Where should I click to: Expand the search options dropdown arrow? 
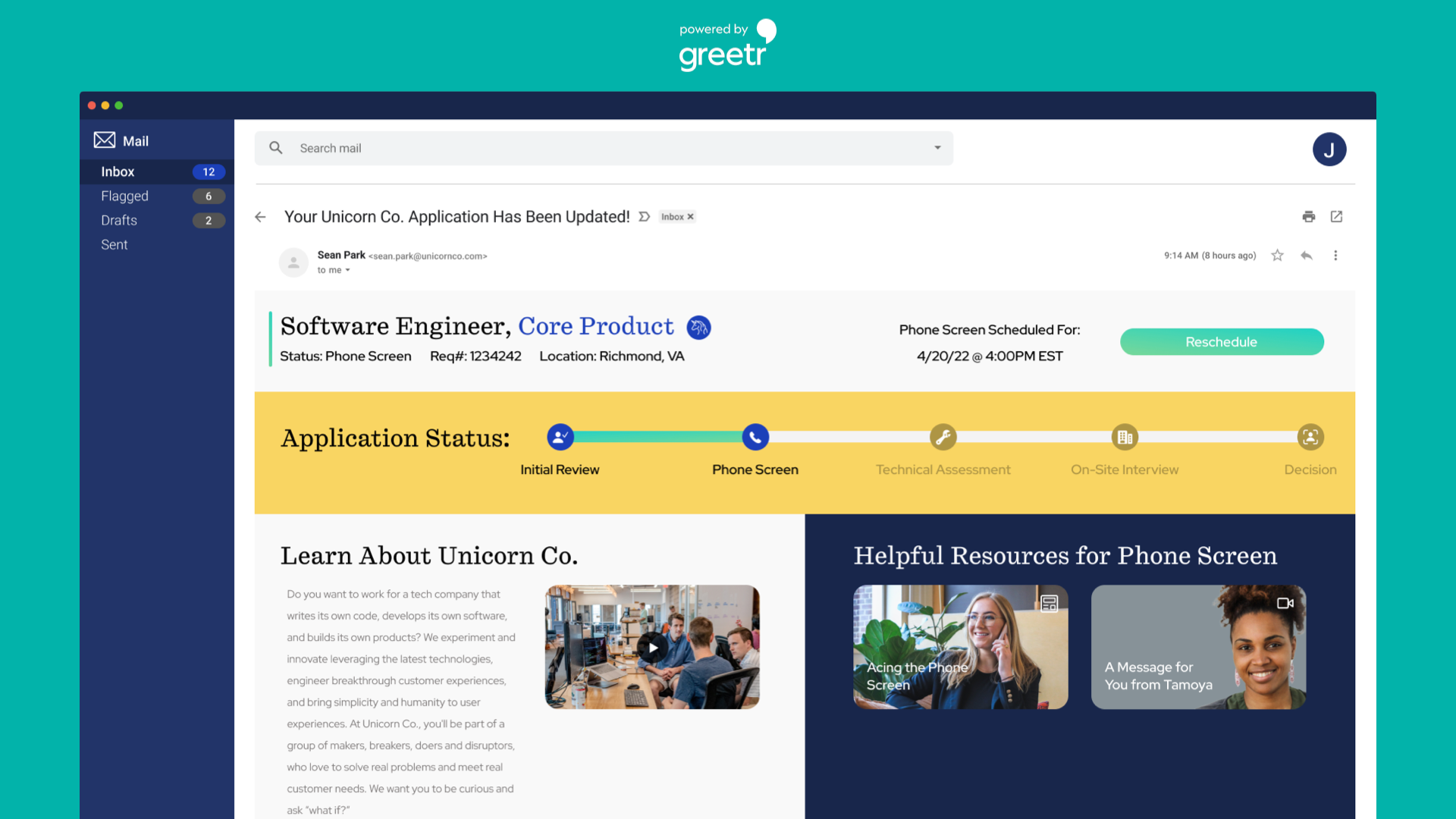(x=938, y=148)
